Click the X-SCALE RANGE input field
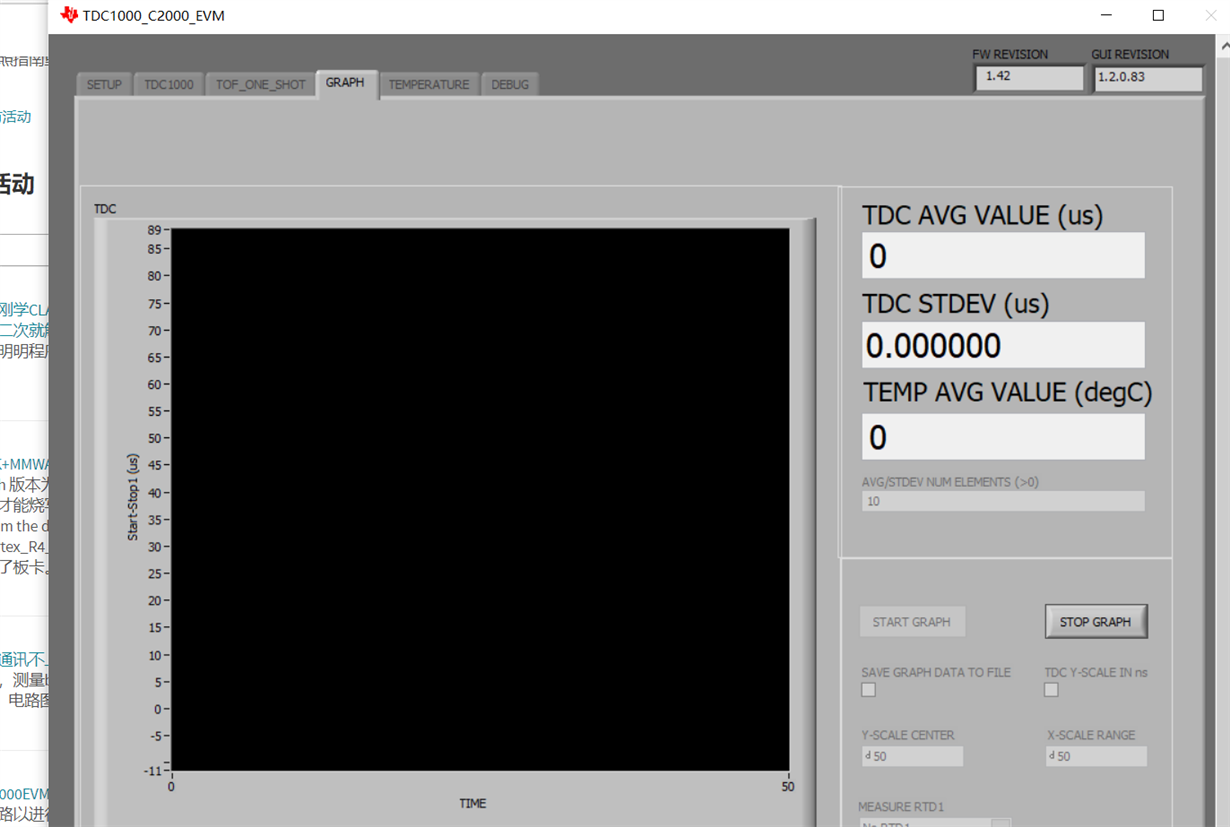The width and height of the screenshot is (1230, 827). (1096, 757)
